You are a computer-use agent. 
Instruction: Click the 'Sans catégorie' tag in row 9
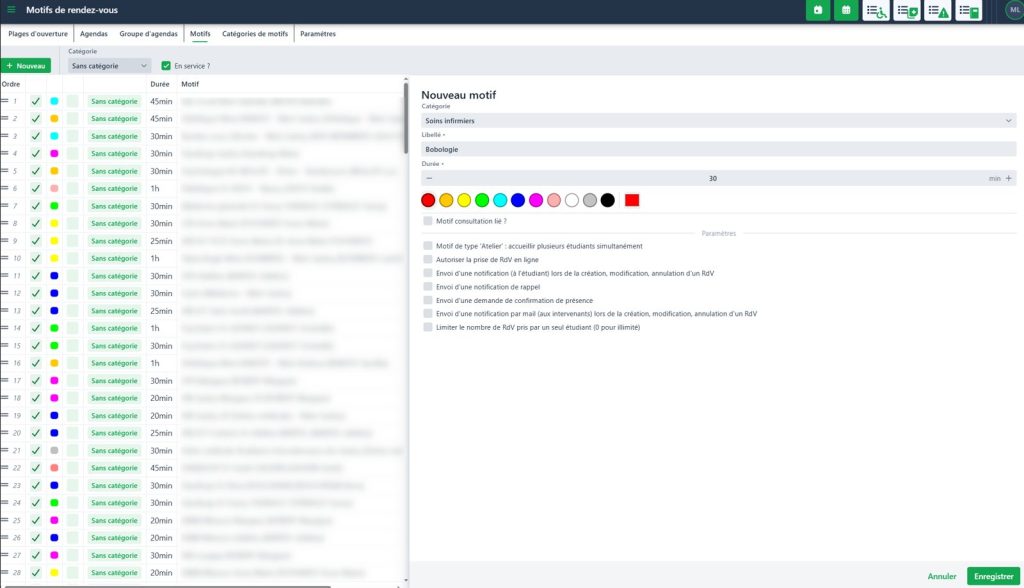click(114, 241)
